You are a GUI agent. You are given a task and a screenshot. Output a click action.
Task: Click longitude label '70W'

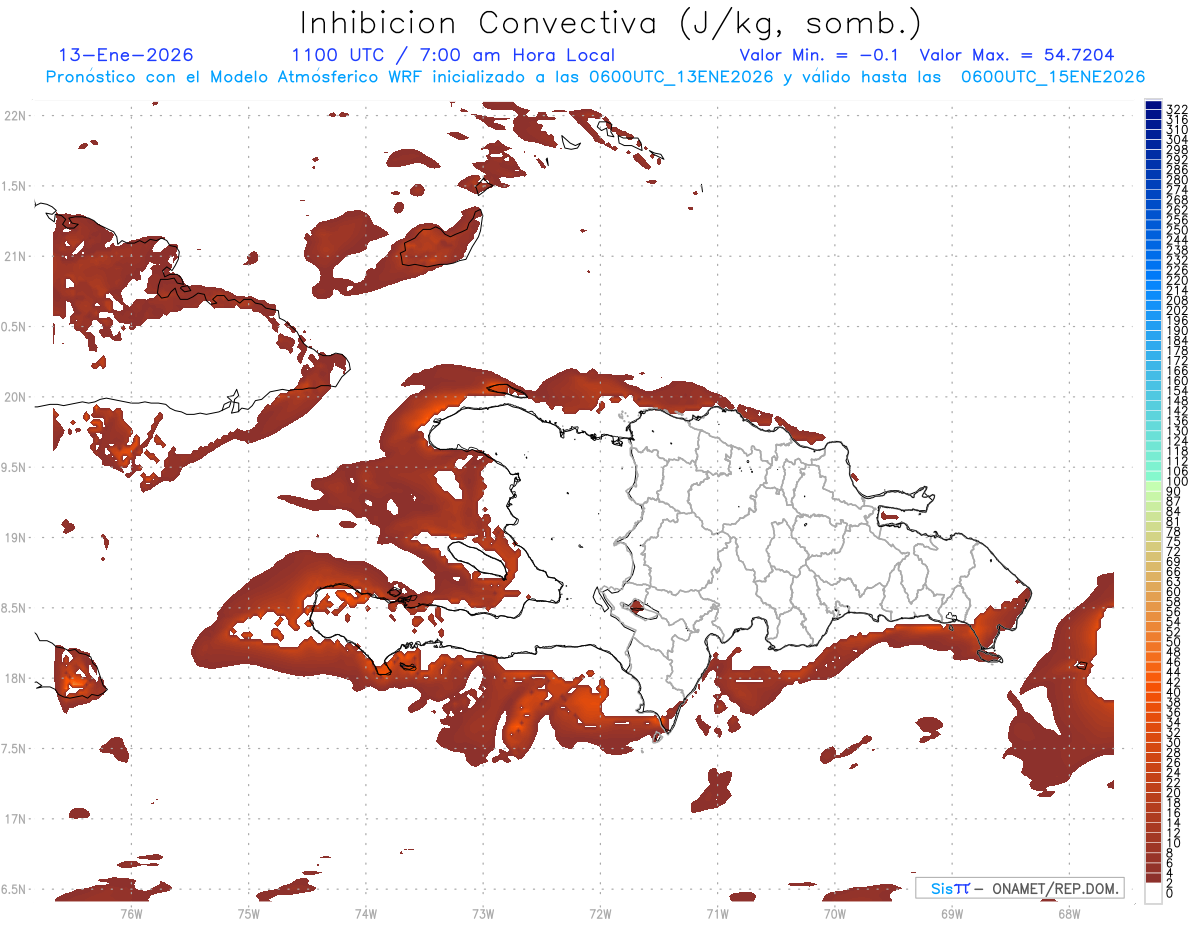[834, 914]
